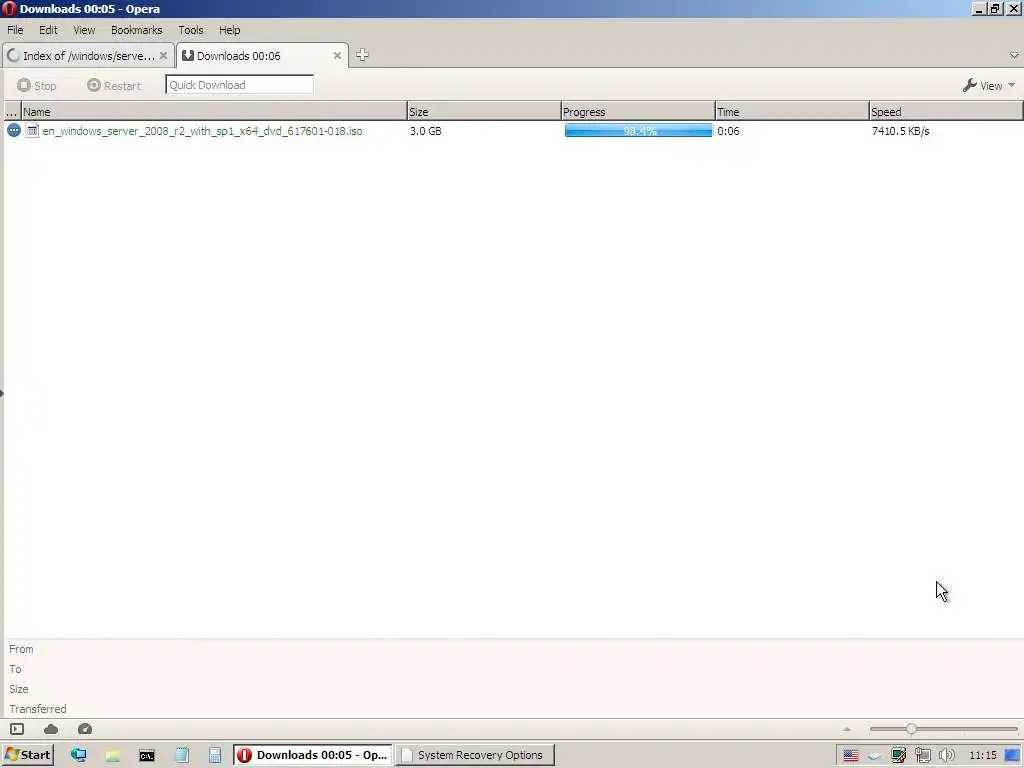Open the computer icon in taskbar quick launch
Screen dimensions: 1024x768
pyautogui.click(x=78, y=755)
